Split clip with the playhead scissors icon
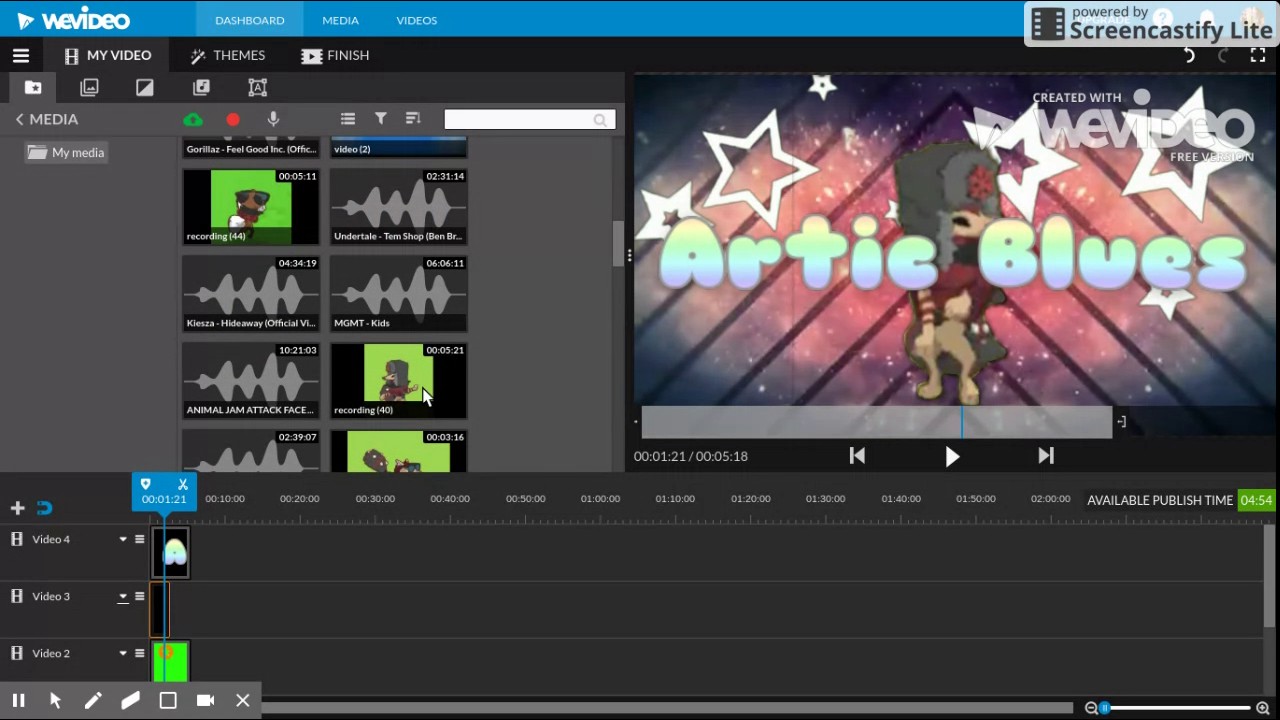 click(x=182, y=484)
